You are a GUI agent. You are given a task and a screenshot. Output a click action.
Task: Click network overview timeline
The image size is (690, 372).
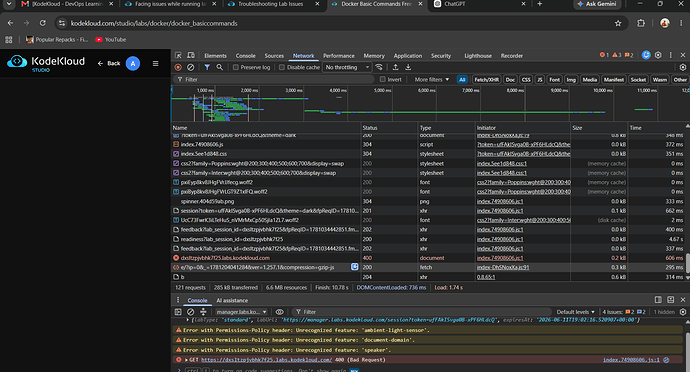[x=430, y=103]
